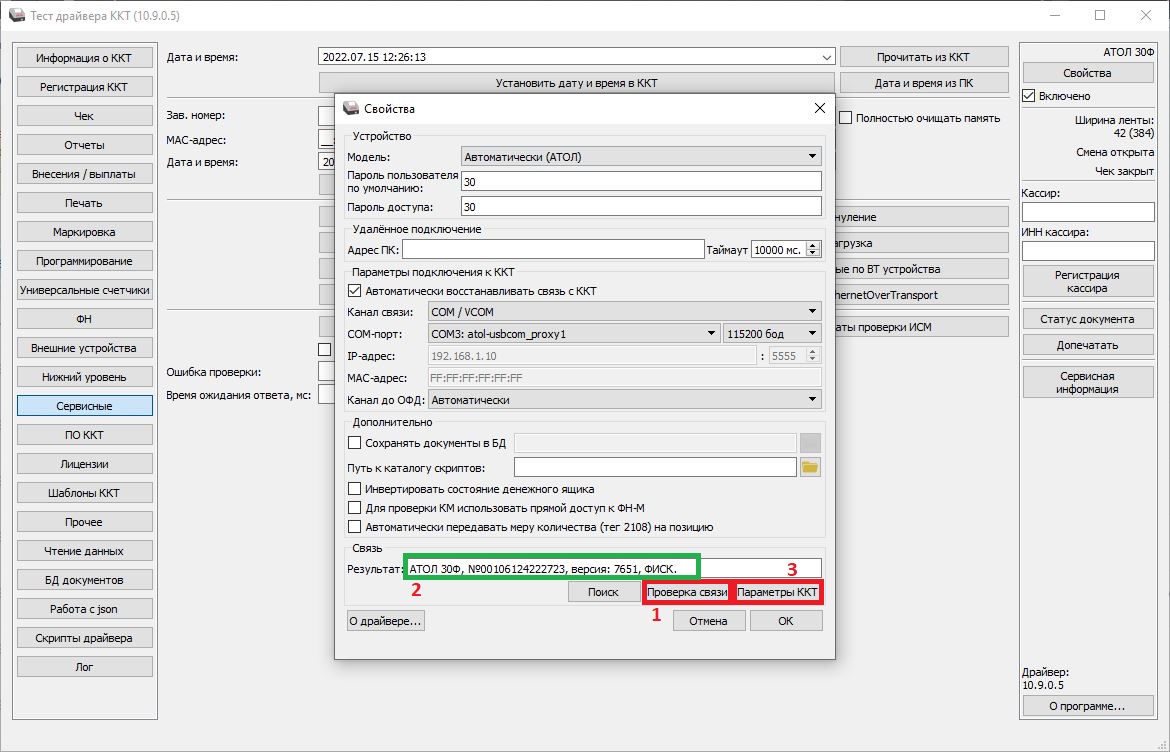
Task: Toggle Автоматически восстанавливать связь с ККТ checkbox
Action: point(354,291)
